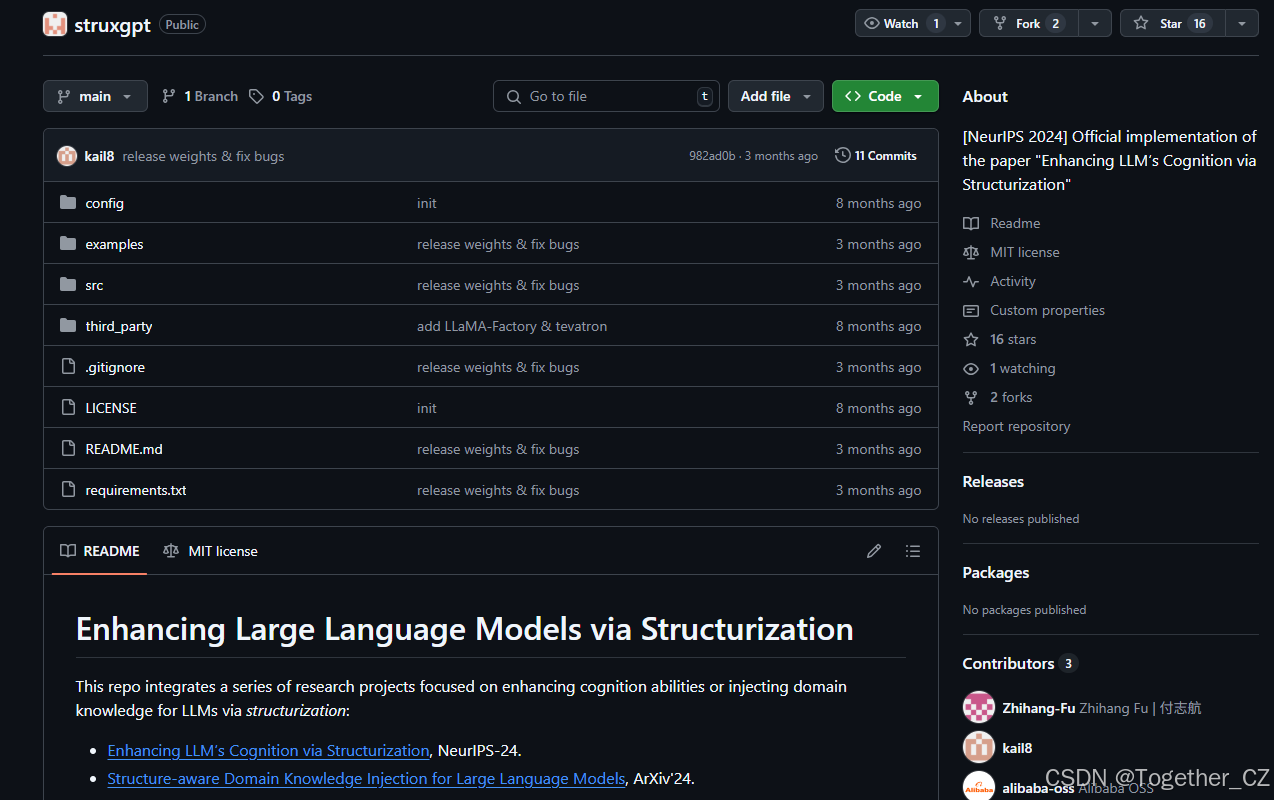Open the Packages heading link
The width and height of the screenshot is (1274, 800).
click(996, 572)
